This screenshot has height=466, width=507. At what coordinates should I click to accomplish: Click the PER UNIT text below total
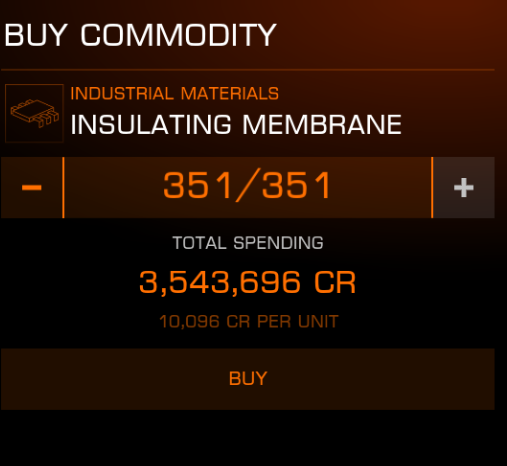point(298,321)
